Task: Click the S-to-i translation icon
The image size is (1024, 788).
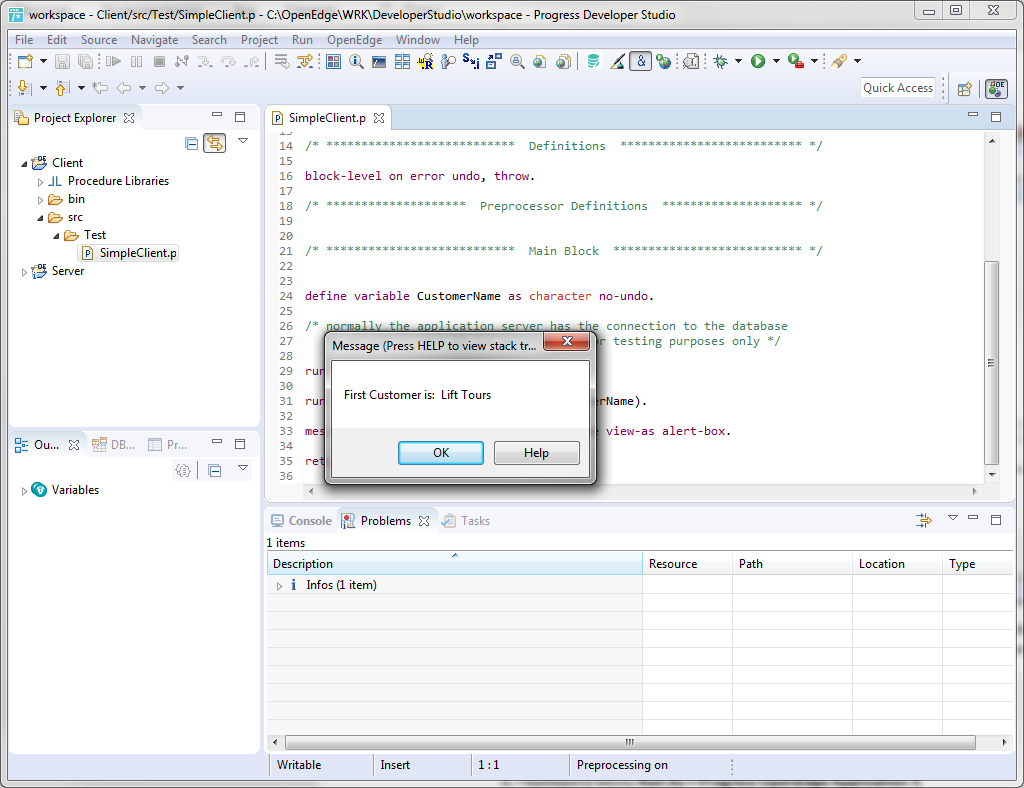Action: (x=471, y=61)
